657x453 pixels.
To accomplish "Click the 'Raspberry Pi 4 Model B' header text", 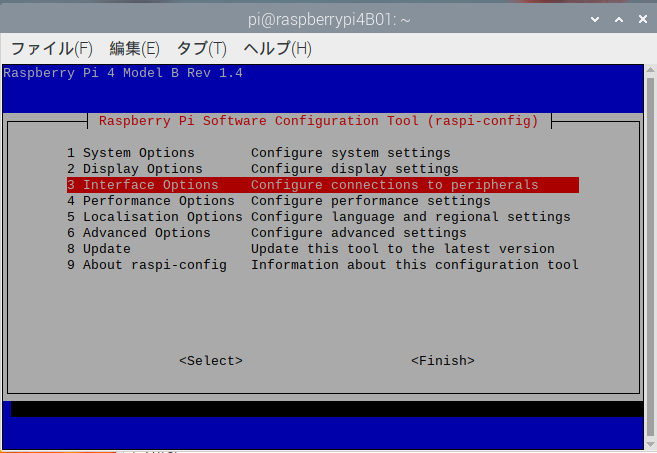I will tap(123, 73).
